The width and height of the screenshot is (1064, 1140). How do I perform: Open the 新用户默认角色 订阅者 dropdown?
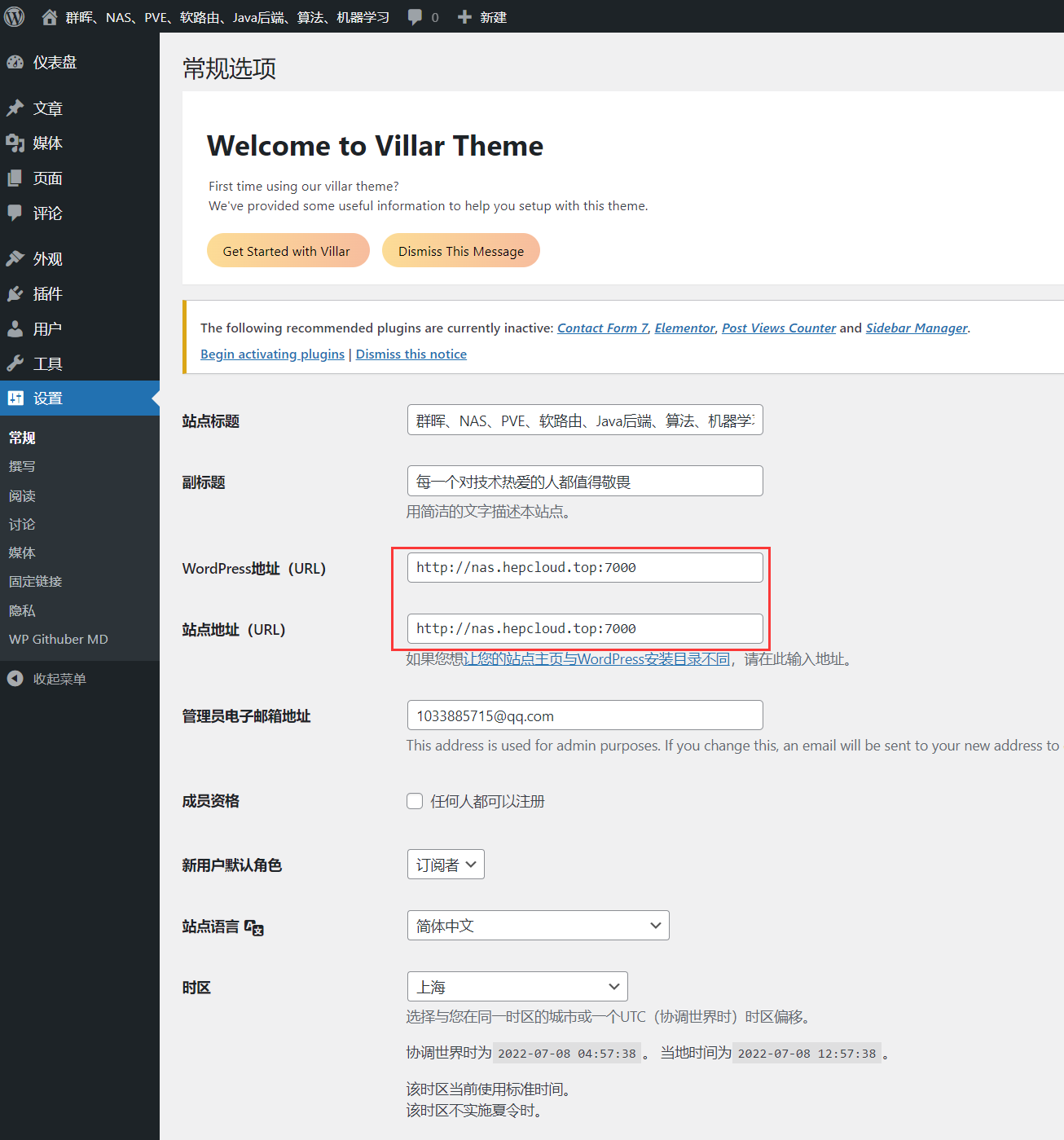pos(446,865)
